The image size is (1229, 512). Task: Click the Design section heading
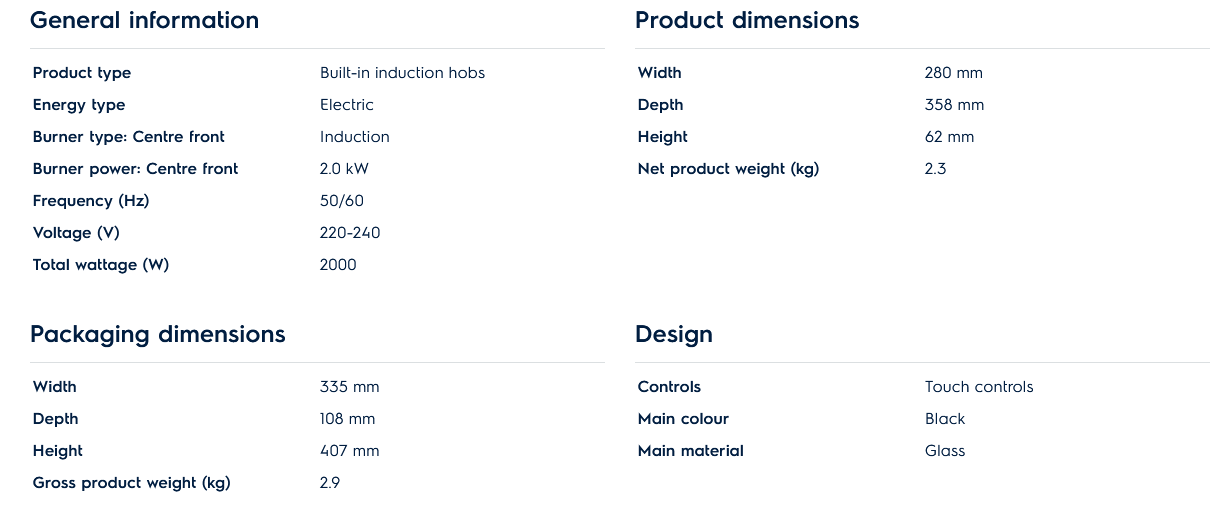click(x=674, y=334)
